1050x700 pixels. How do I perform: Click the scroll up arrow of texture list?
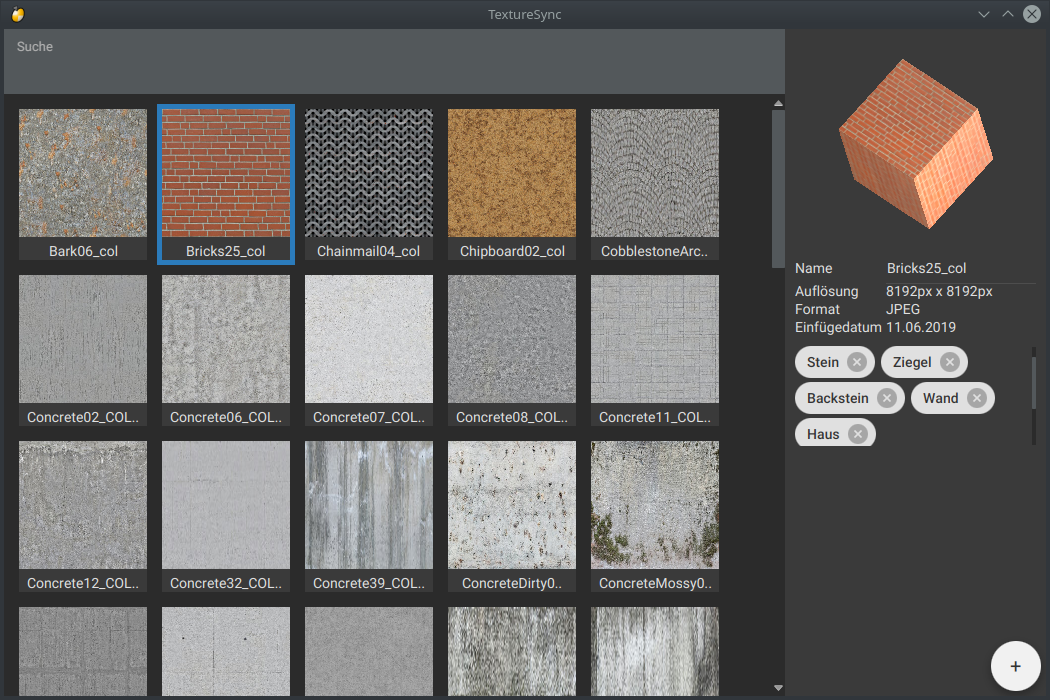[x=778, y=103]
